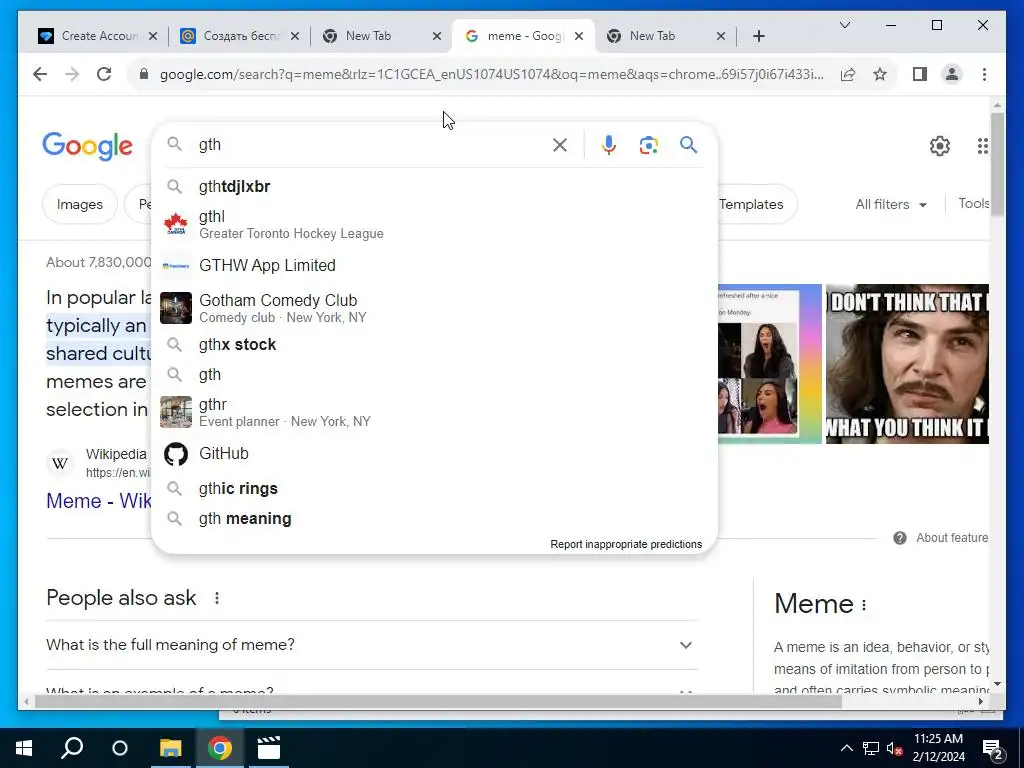Open notification center icon
The height and width of the screenshot is (768, 1024).
993,749
